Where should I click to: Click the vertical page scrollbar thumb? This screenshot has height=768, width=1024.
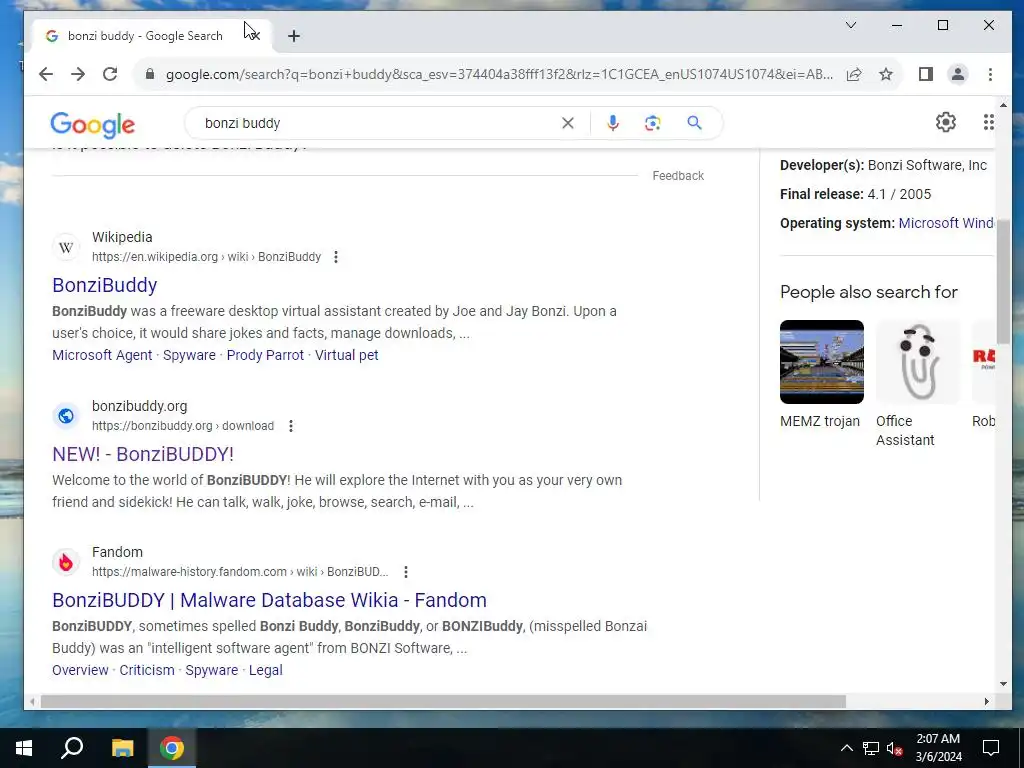1003,281
